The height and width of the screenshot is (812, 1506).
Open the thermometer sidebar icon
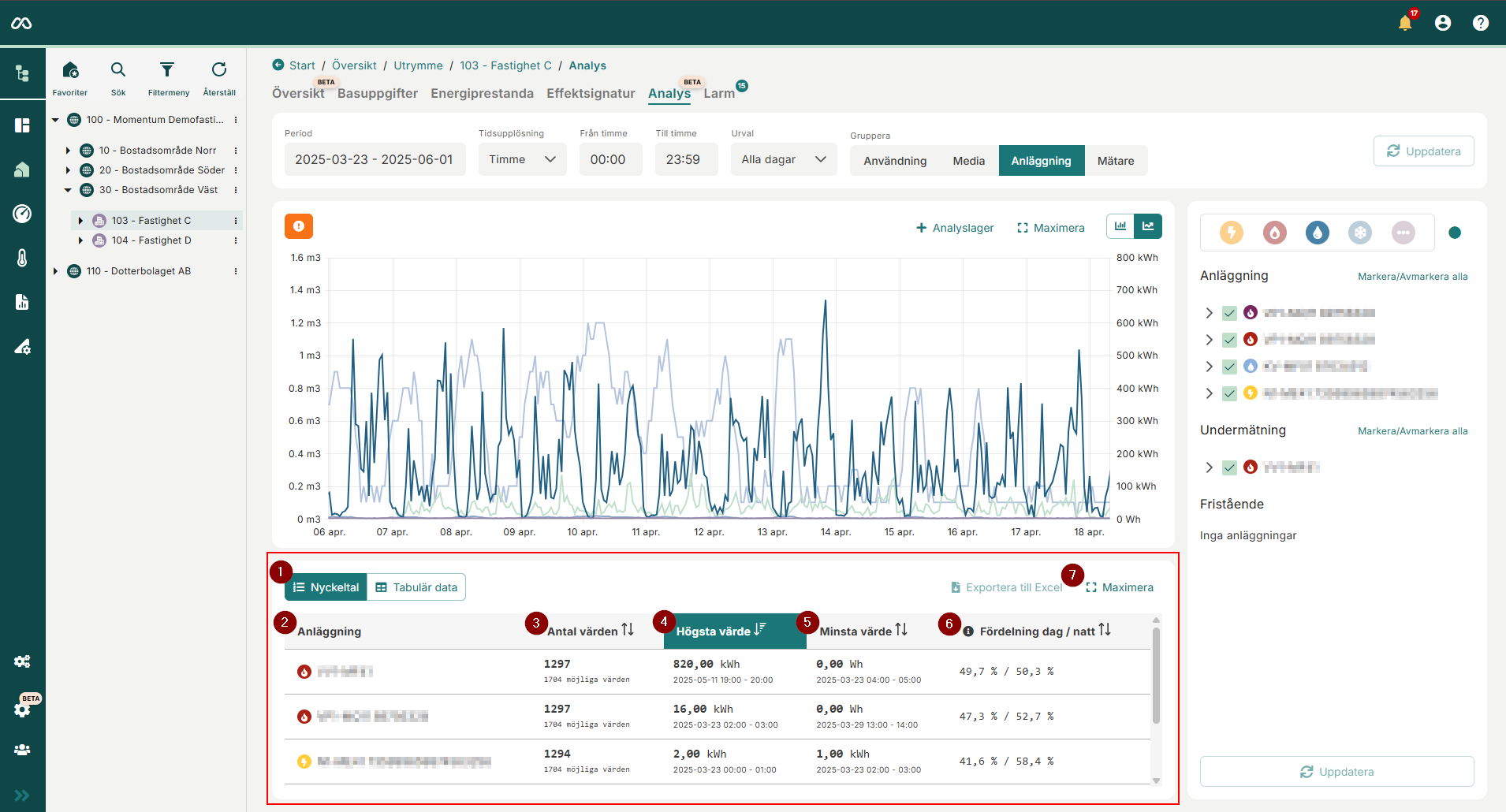click(22, 258)
